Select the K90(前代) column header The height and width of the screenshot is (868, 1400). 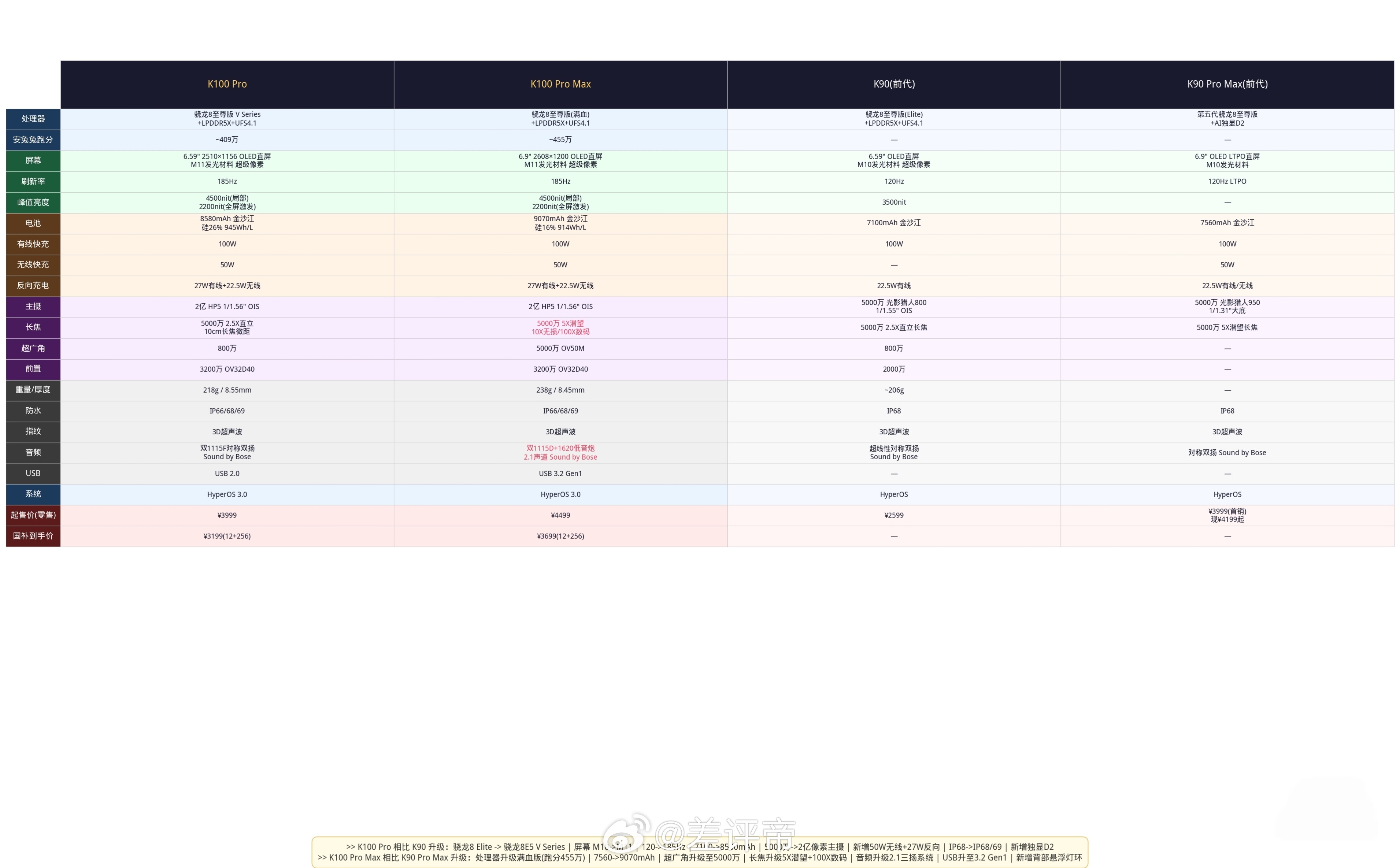(894, 84)
